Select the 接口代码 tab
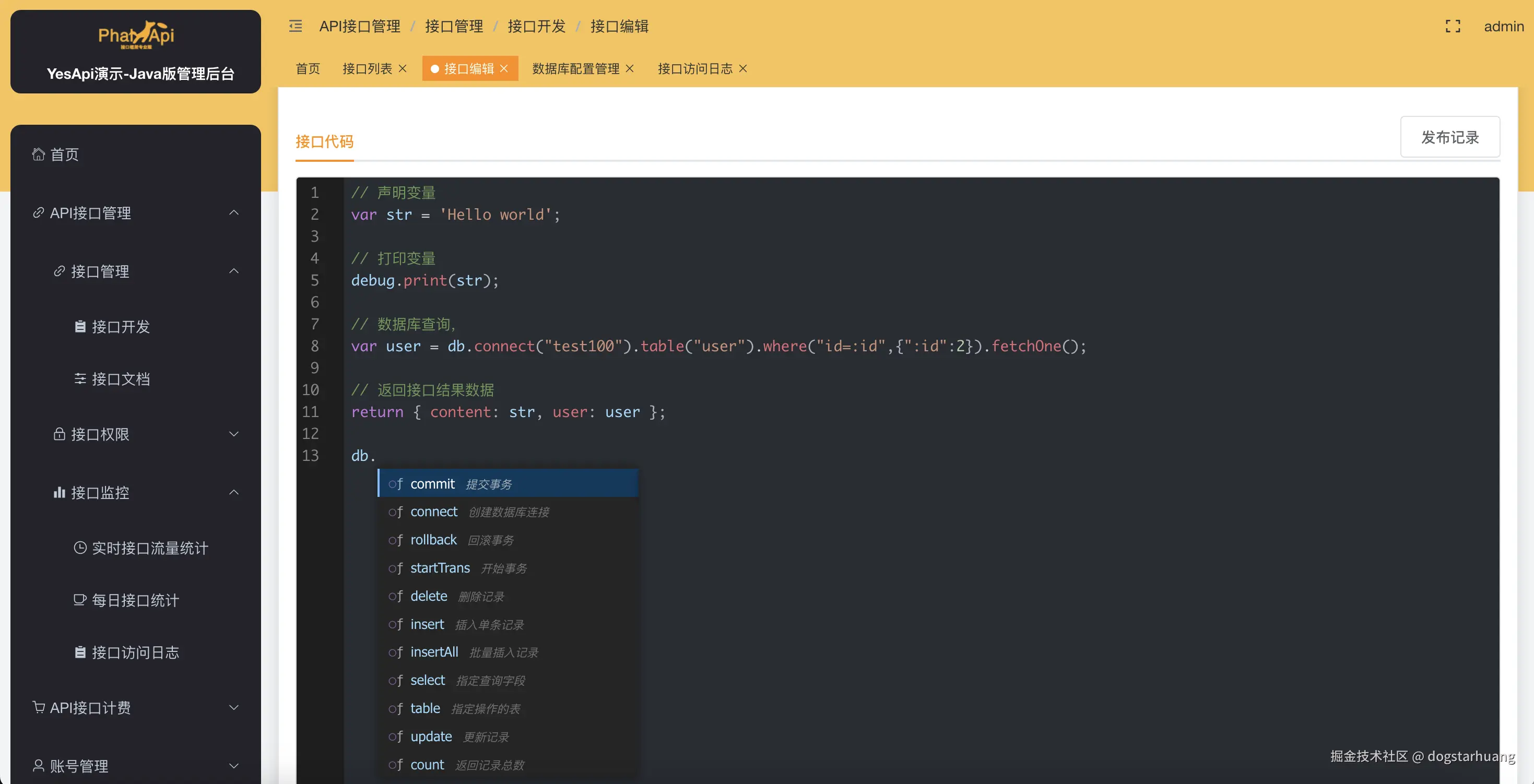The width and height of the screenshot is (1534, 784). [x=324, y=141]
